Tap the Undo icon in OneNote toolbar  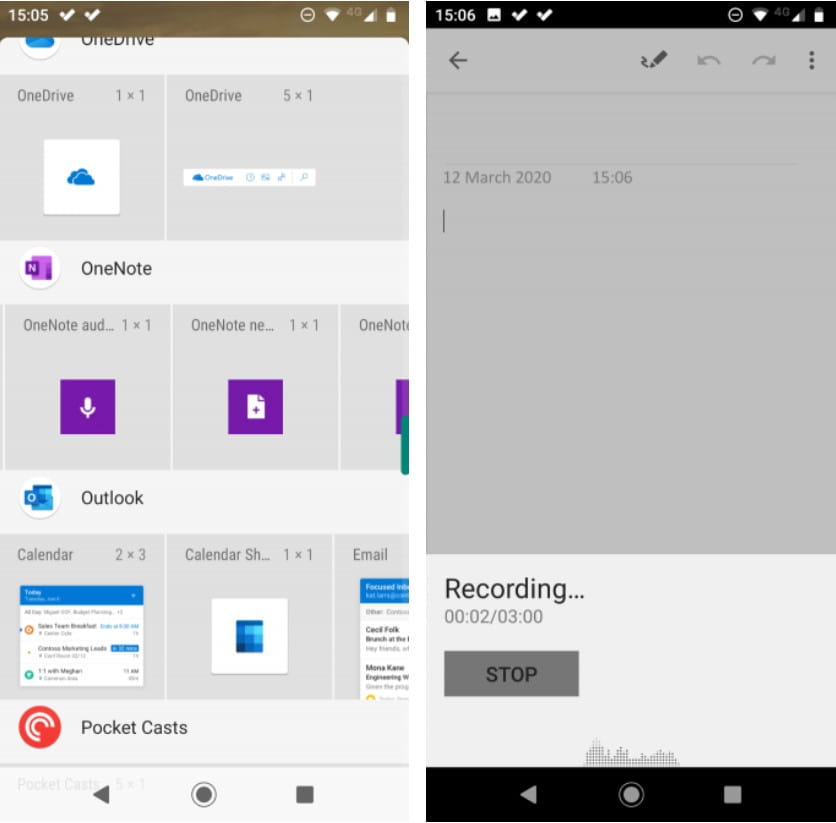(x=710, y=59)
